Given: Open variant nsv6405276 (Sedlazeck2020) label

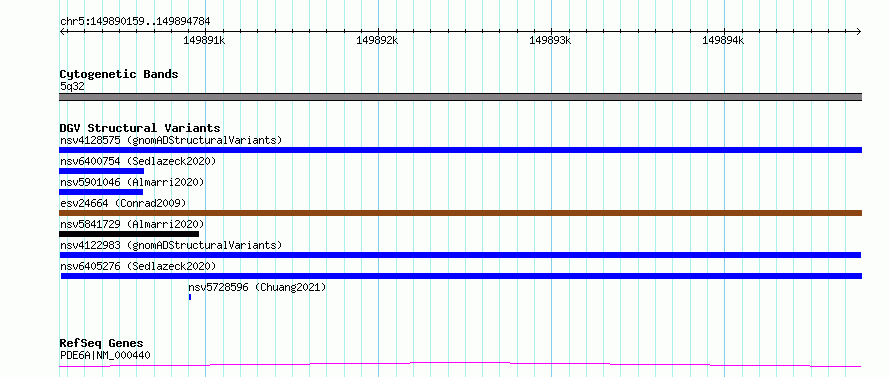Looking at the screenshot, I should (x=138, y=266).
